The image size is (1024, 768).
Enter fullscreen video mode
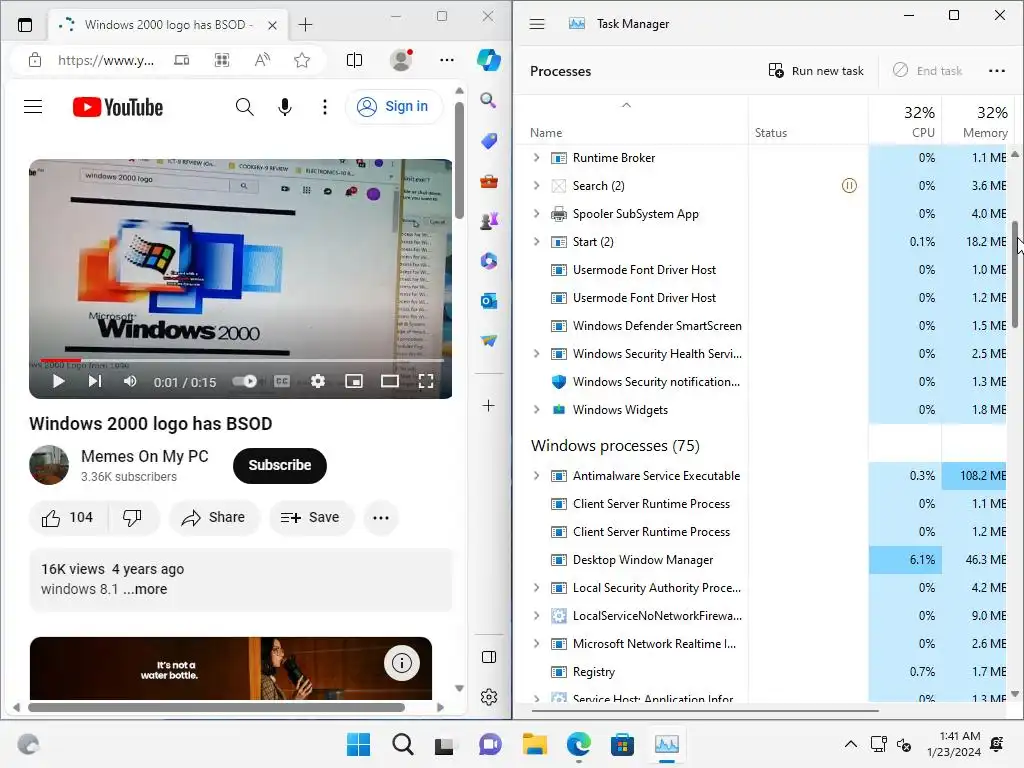[426, 381]
